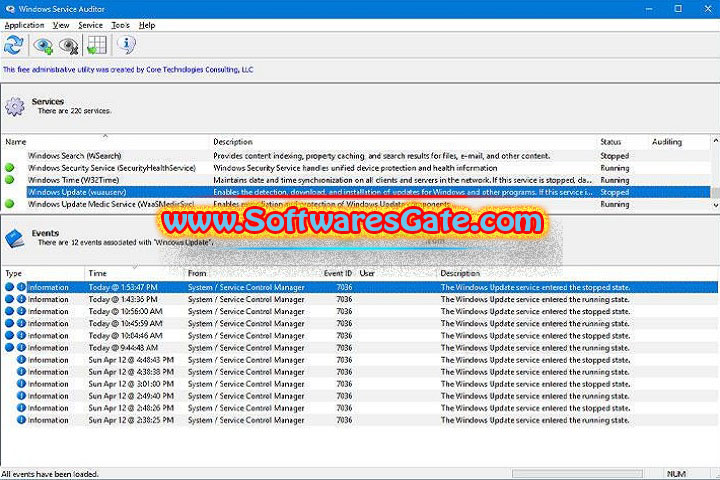This screenshot has width=720, height=480.
Task: Click the Stopped status of Windows Search
Action: point(614,156)
